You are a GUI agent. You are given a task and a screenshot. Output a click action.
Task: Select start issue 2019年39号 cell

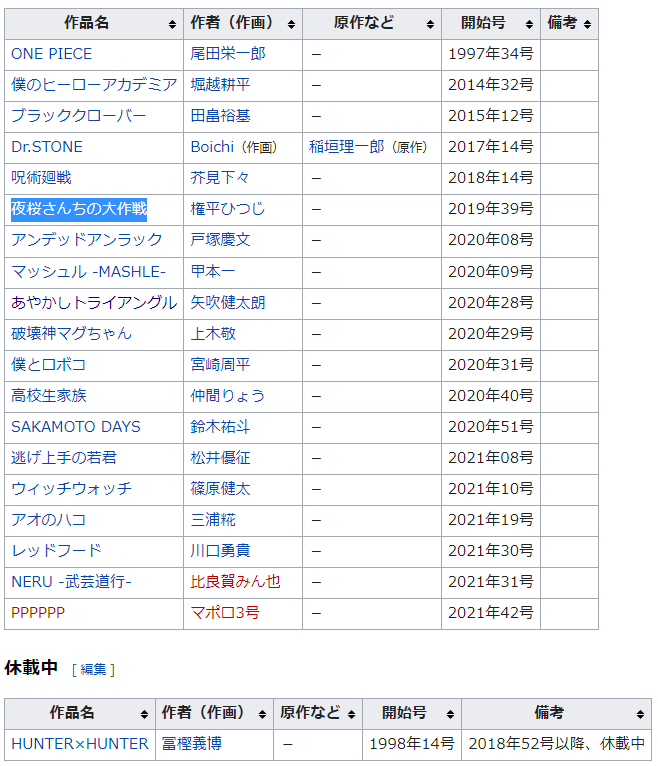pos(490,209)
